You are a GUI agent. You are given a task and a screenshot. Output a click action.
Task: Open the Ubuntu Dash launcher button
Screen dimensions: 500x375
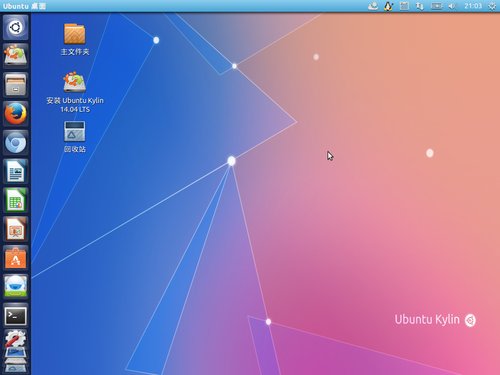pyautogui.click(x=15, y=27)
